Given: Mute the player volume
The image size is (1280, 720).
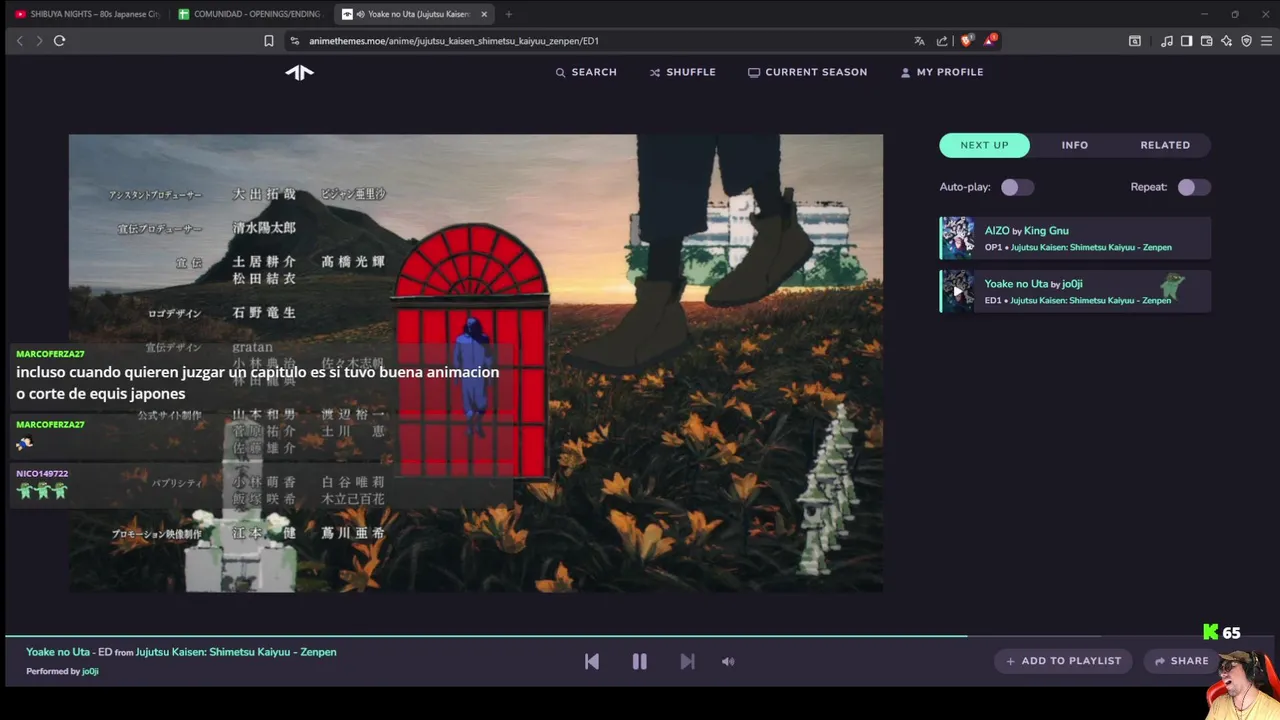Looking at the screenshot, I should 728,661.
